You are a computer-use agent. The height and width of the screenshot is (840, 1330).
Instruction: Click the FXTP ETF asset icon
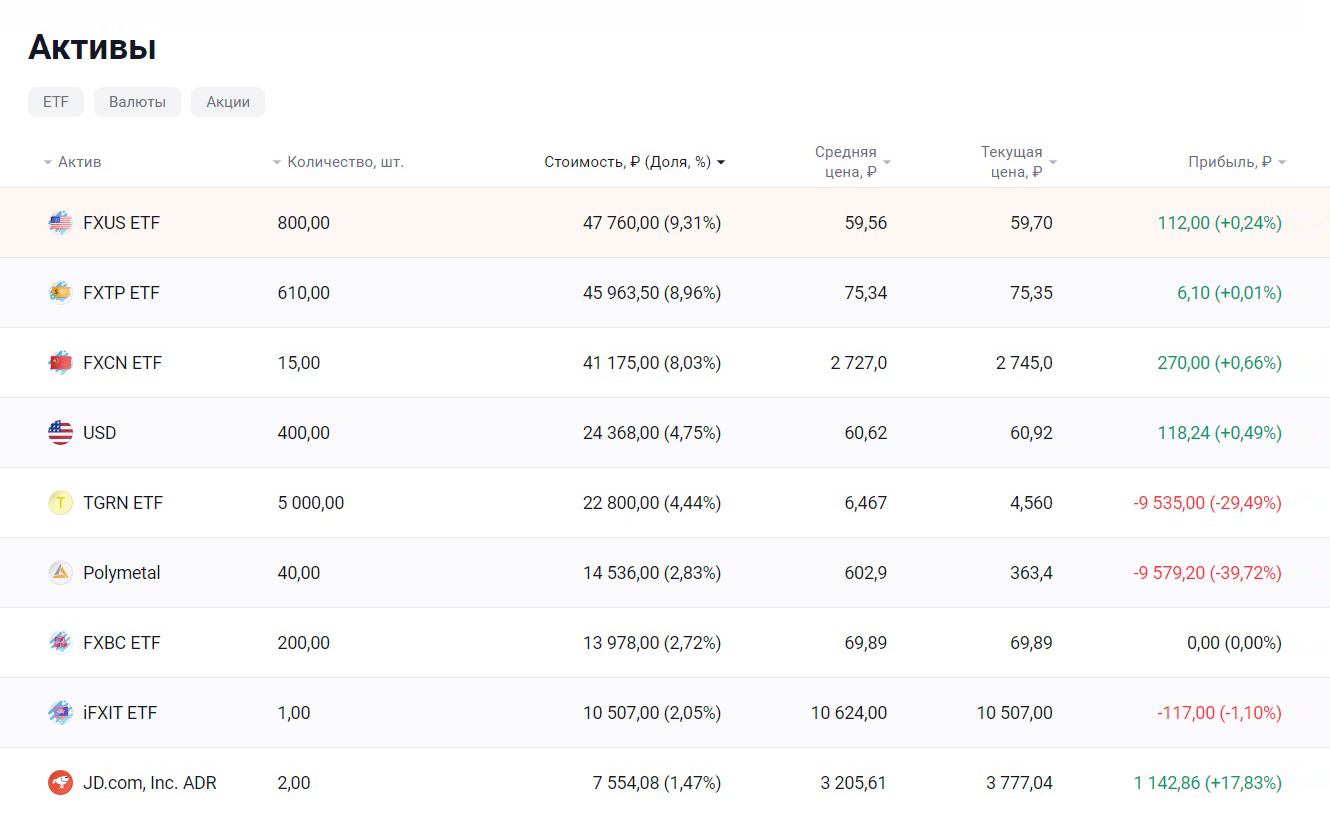pyautogui.click(x=60, y=293)
